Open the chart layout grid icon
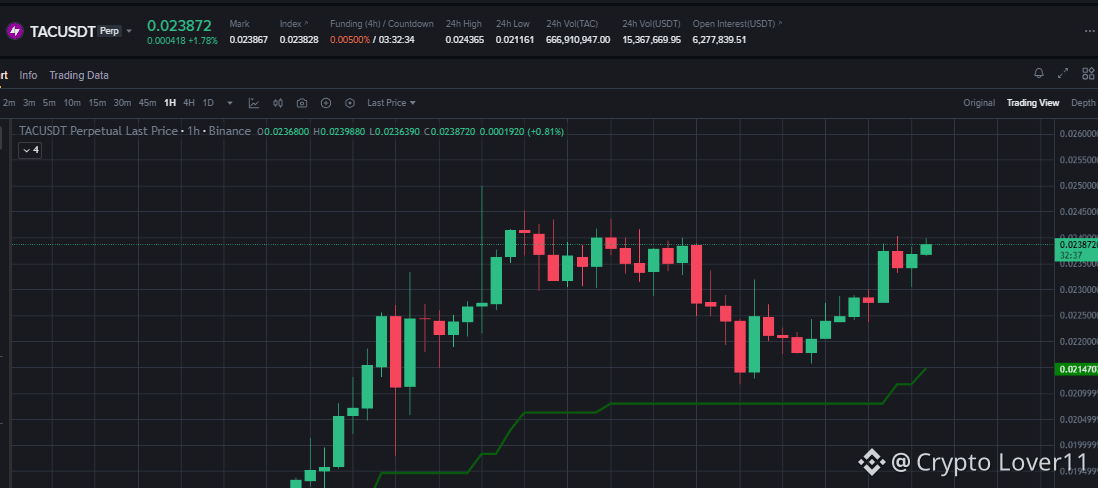Screen dimensions: 1098x488 (x=1088, y=74)
